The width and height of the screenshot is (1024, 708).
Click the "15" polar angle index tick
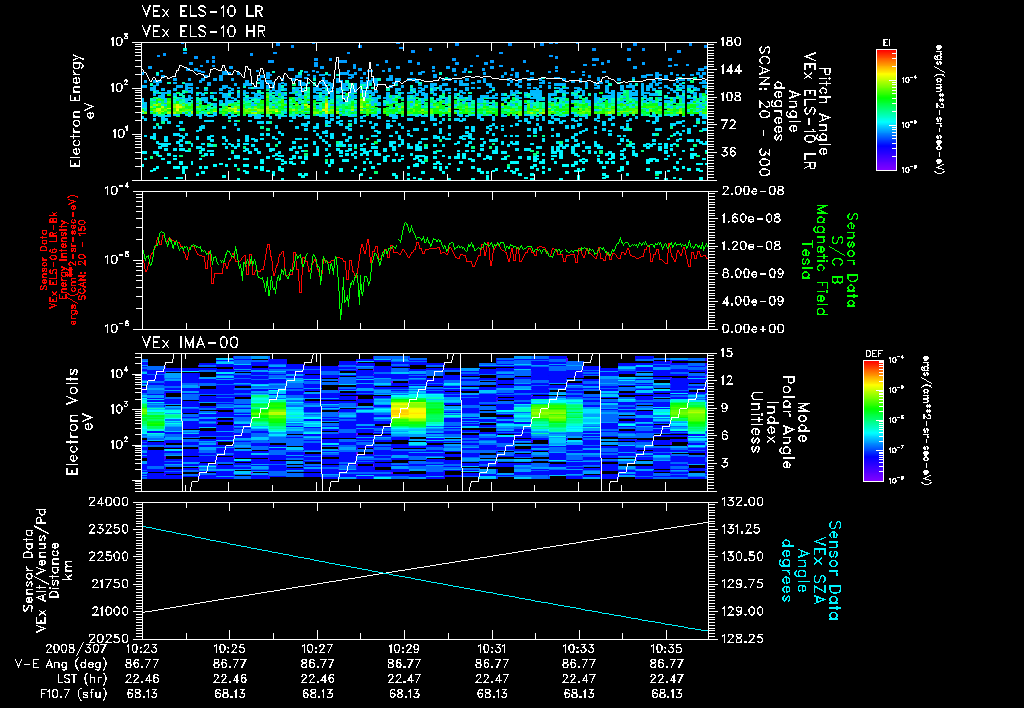click(726, 353)
